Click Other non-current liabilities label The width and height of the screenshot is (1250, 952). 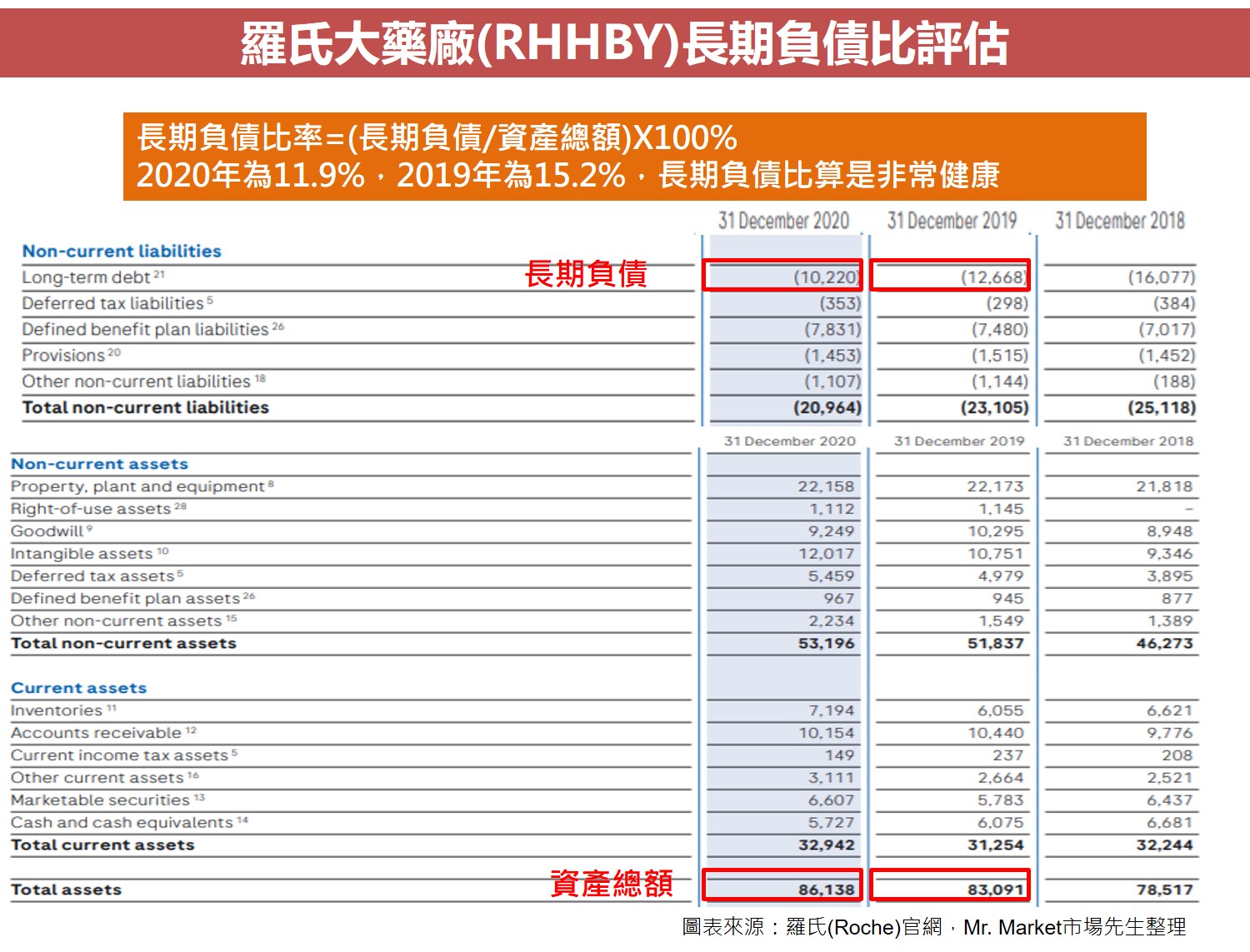click(x=143, y=381)
